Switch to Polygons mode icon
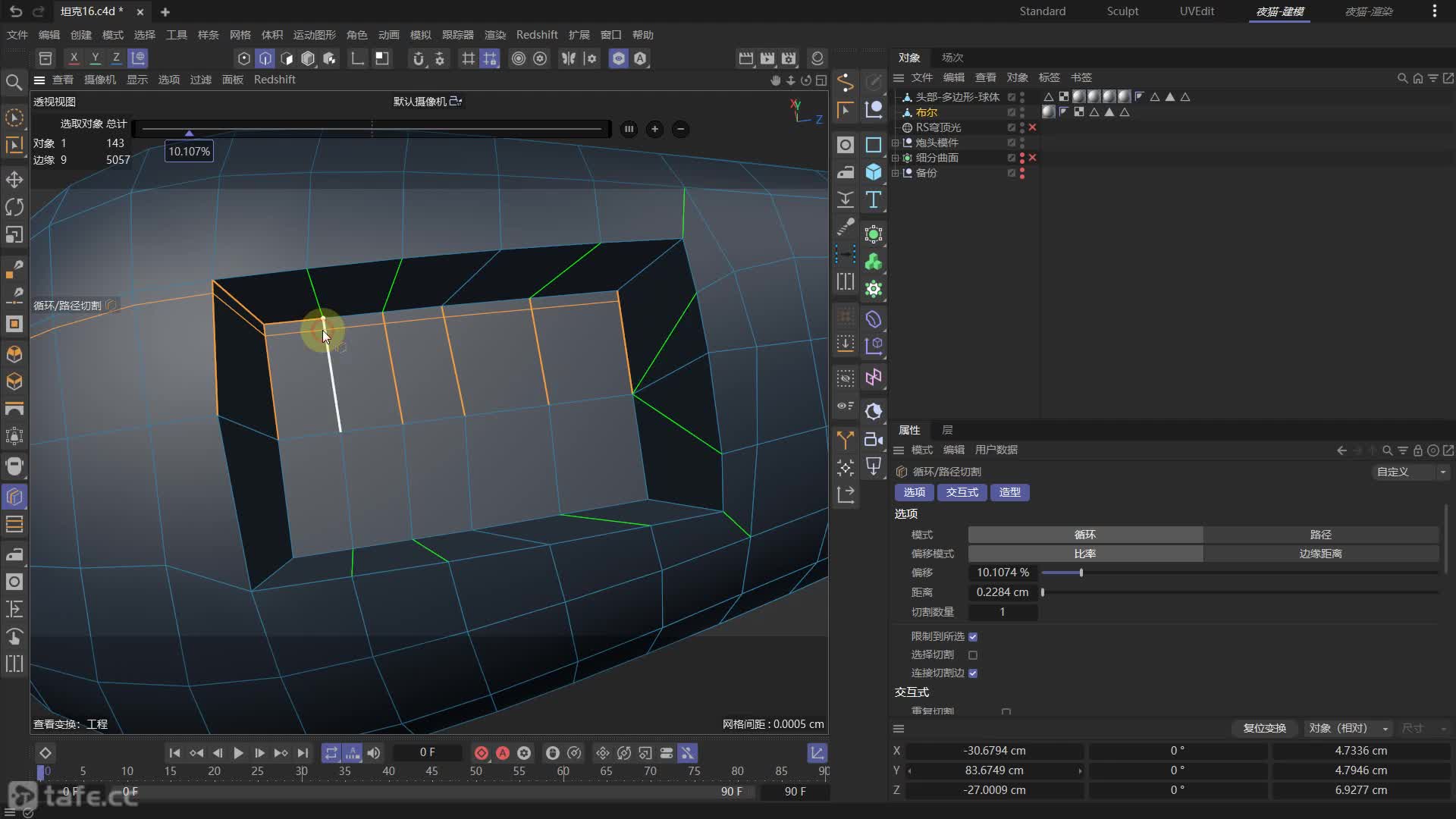The width and height of the screenshot is (1456, 819). point(287,58)
